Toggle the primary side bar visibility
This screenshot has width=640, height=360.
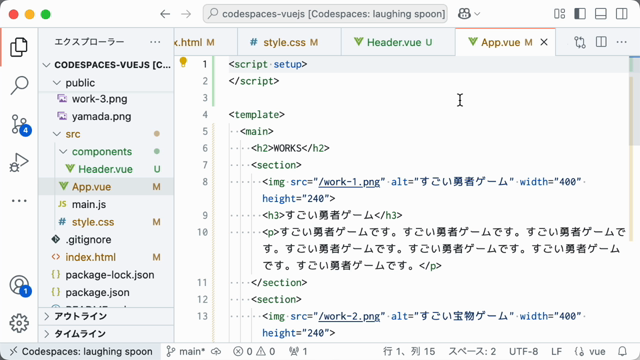click(x=580, y=14)
